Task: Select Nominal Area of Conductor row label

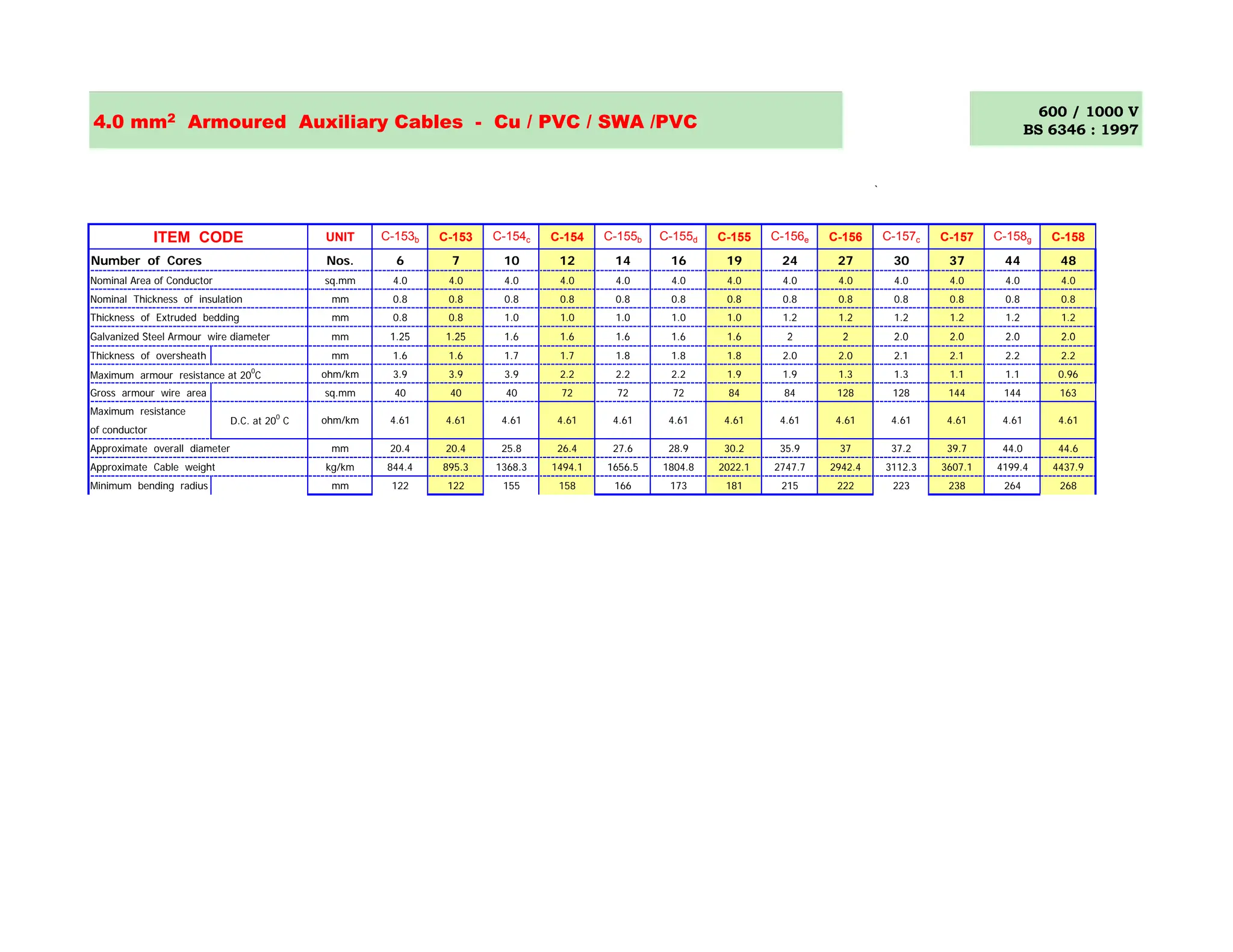Action: 151,280
